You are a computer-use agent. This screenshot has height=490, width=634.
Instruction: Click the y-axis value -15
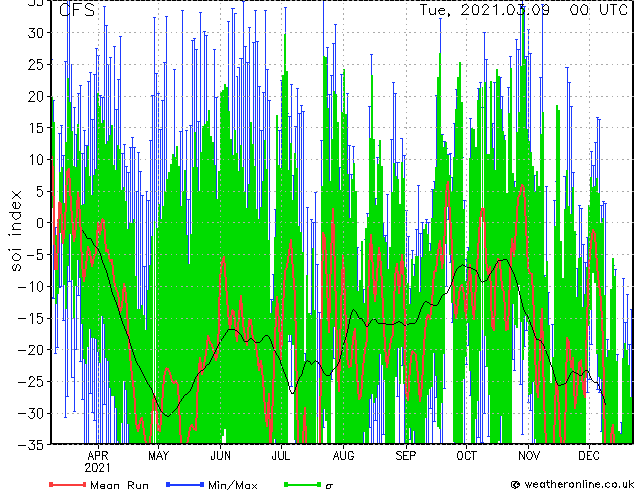click(32, 318)
